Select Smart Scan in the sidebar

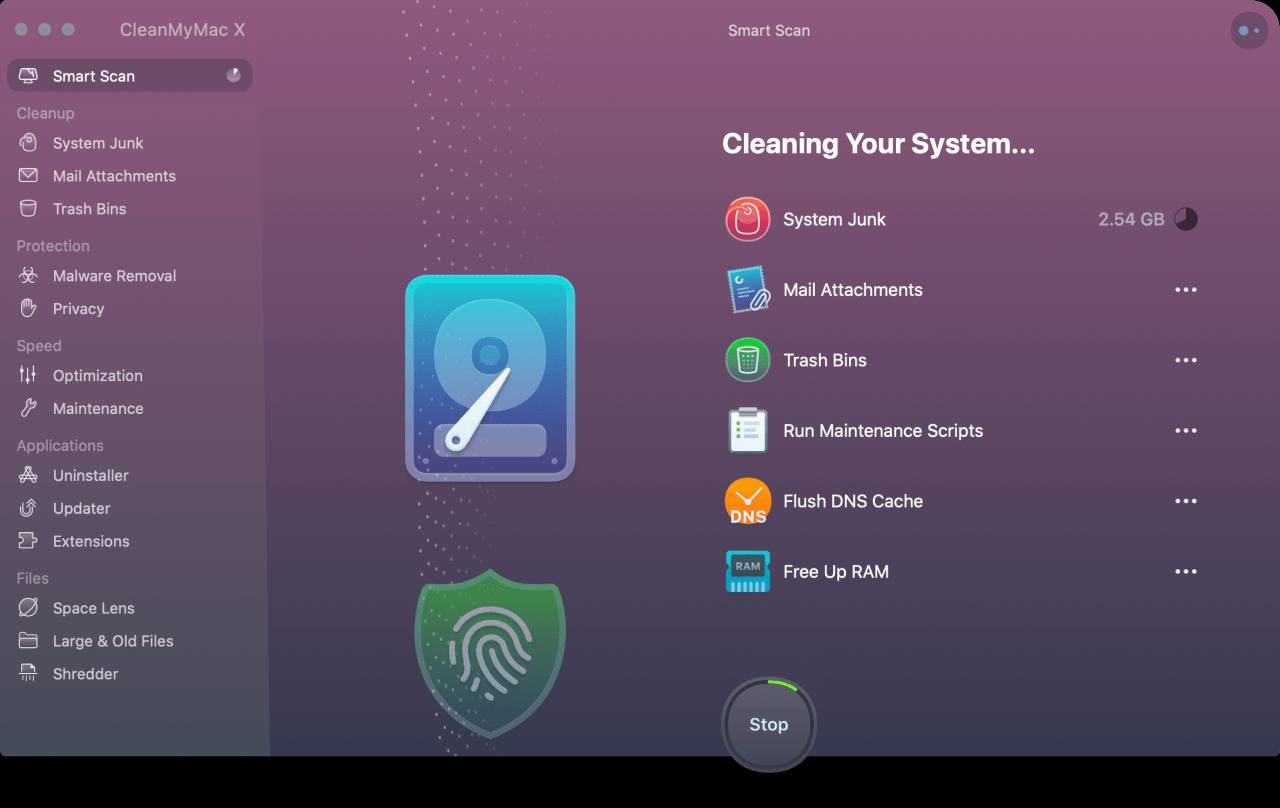coord(130,76)
